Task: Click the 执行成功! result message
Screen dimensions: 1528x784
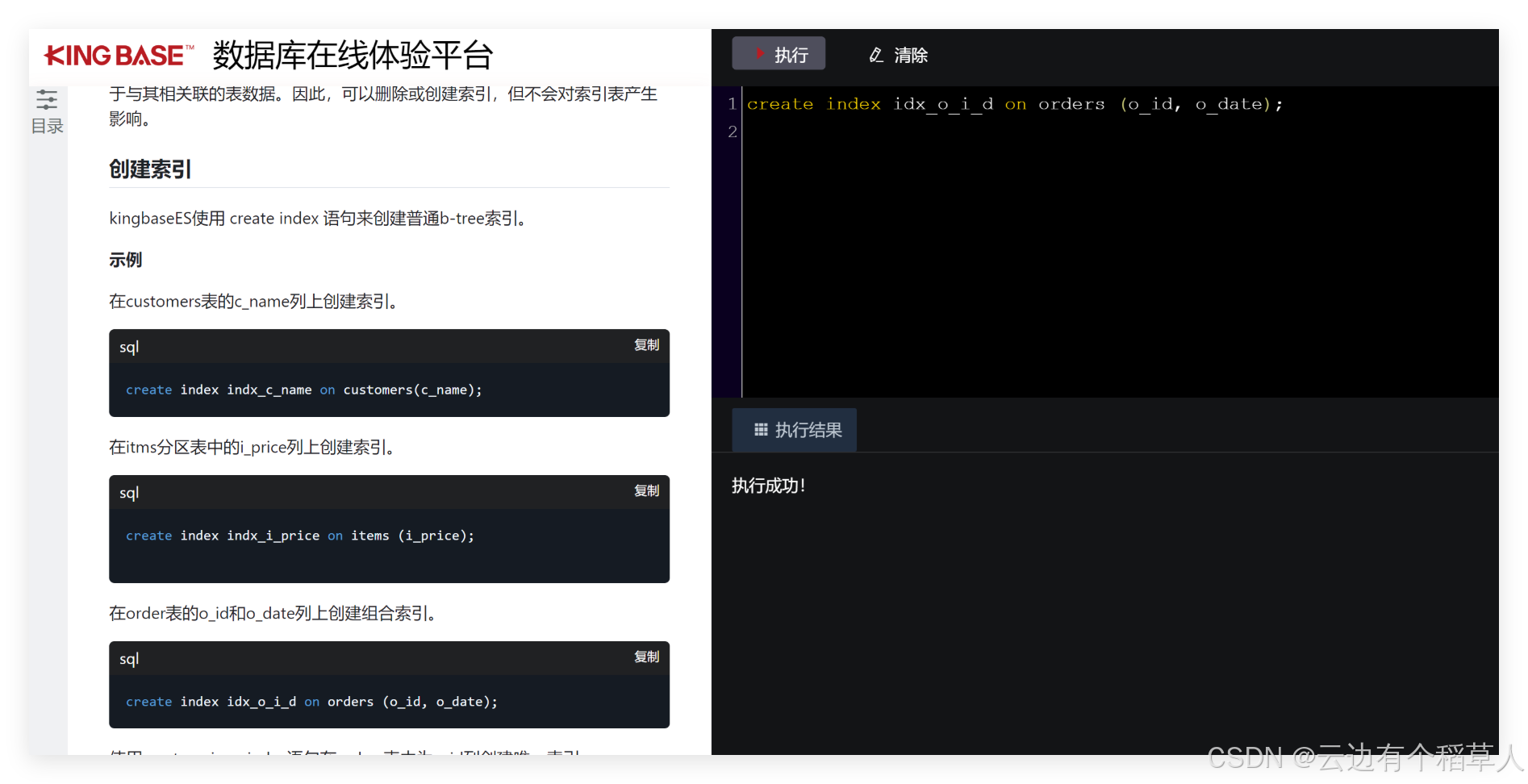Action: [x=768, y=486]
